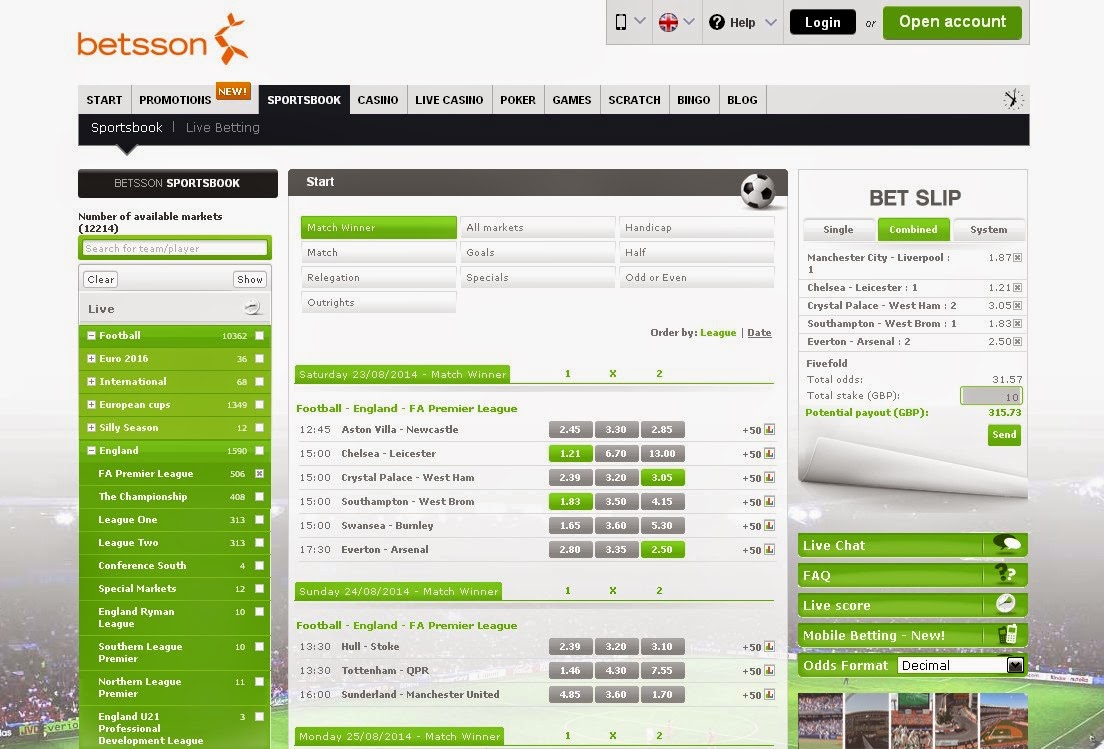1104x749 pixels.
Task: Open the language flag dropdown arrow
Action: coord(689,22)
